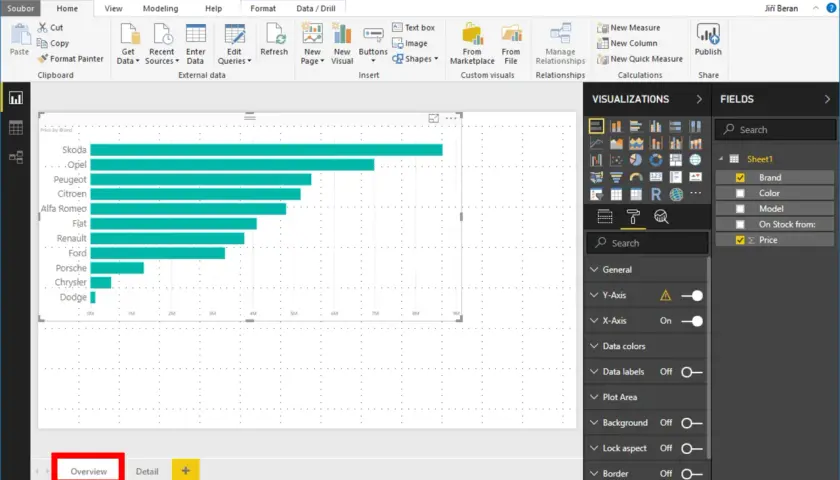Turn off the X-Axis switch
Viewport: 840px width, 480px height.
pos(692,321)
